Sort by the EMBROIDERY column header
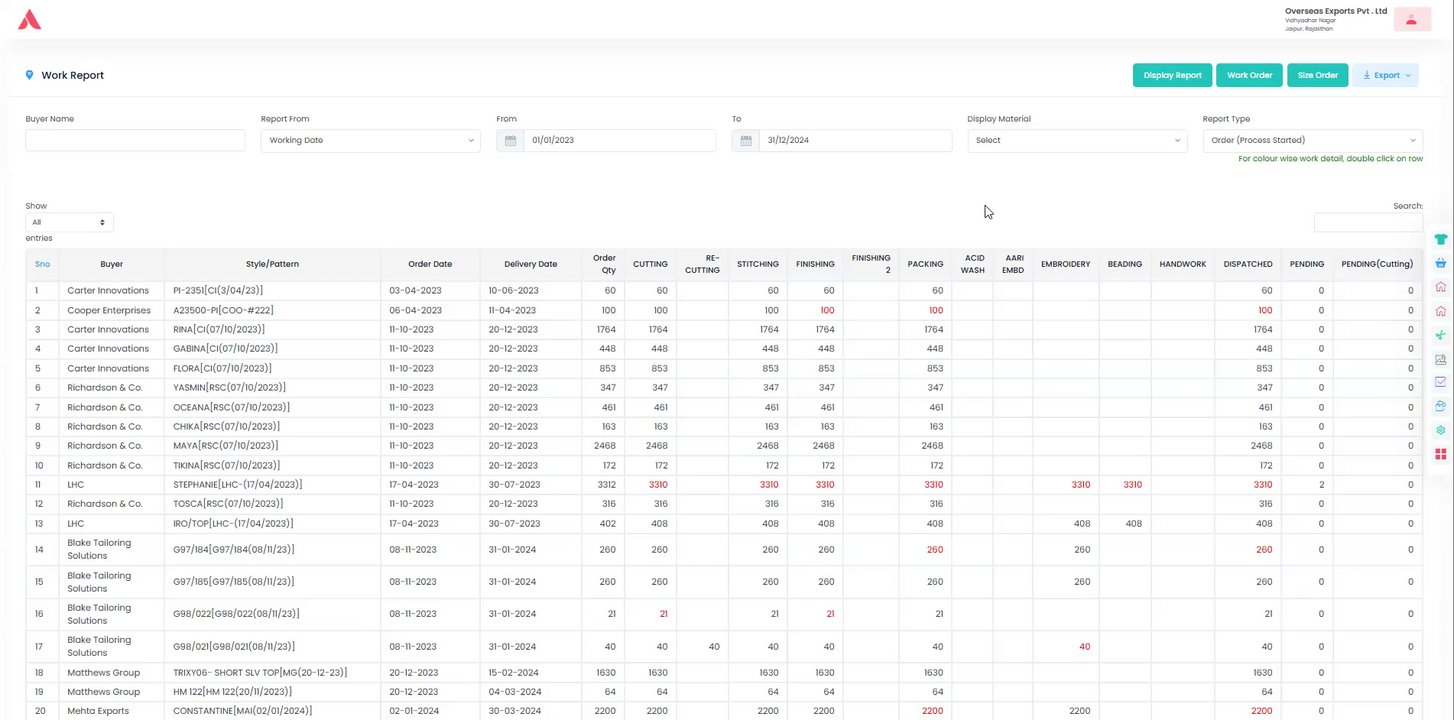This screenshot has height=720, width=1454. point(1066,264)
